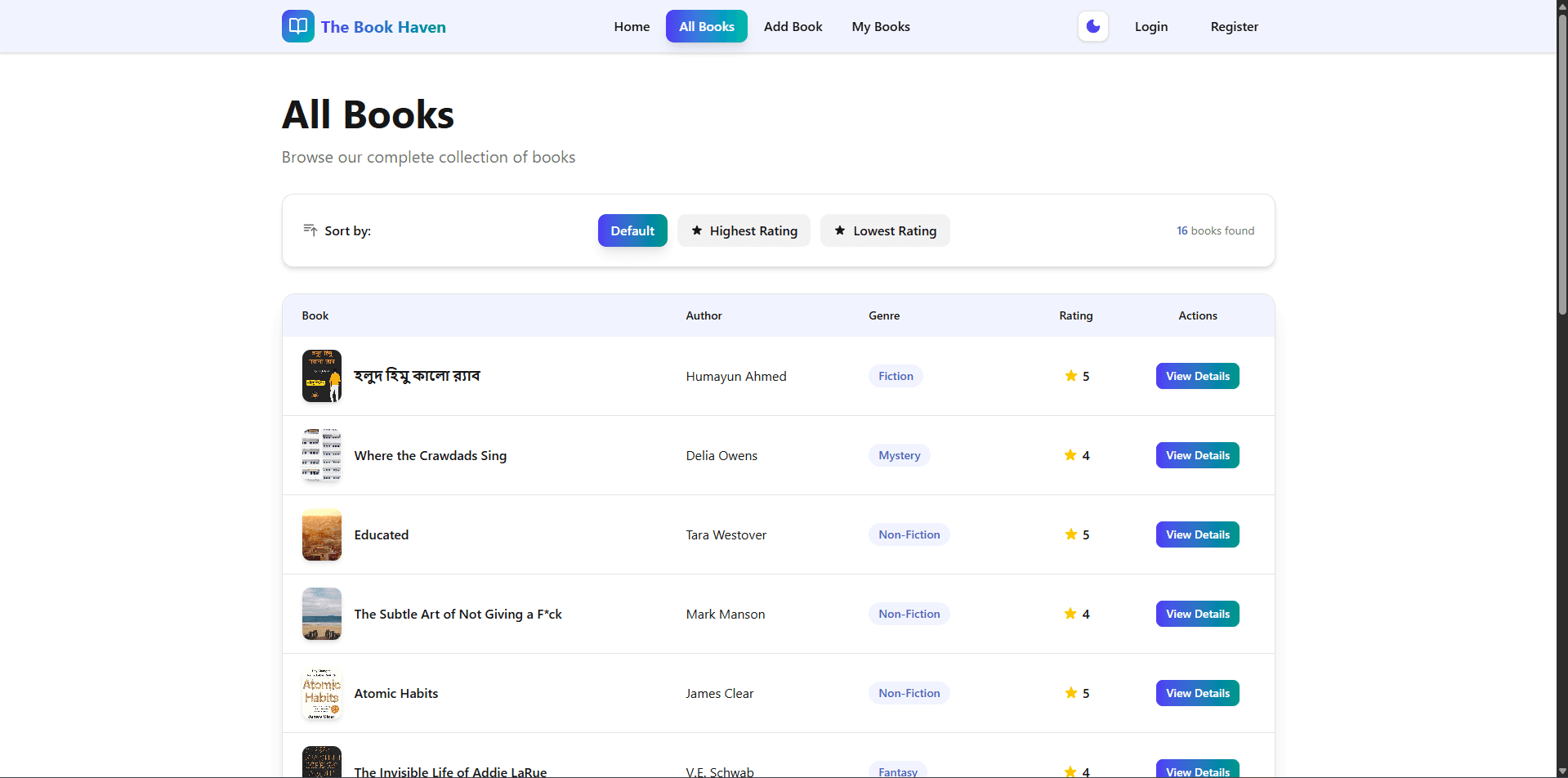Screen dimensions: 1568x778
Task: View Details for The Subtle Art book
Action: pyautogui.click(x=1197, y=614)
